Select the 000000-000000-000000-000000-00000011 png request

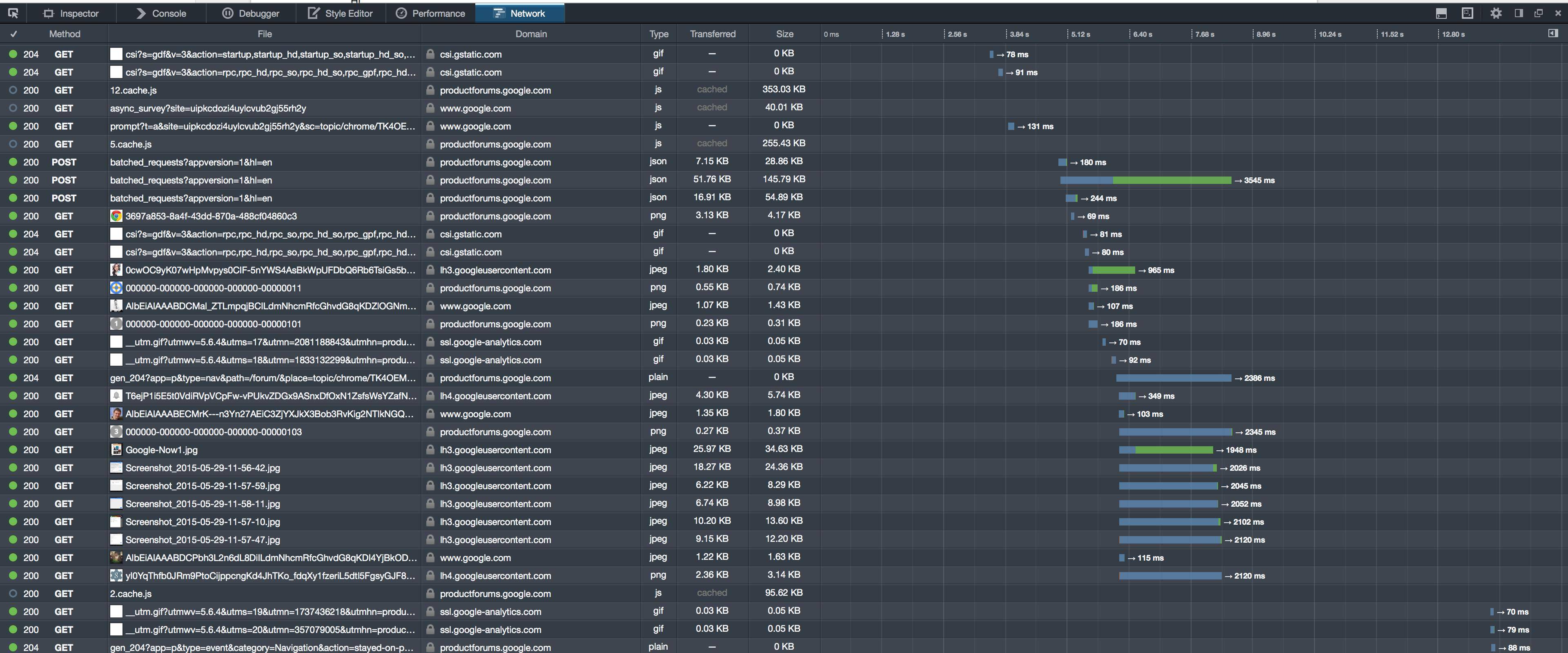[784, 288]
